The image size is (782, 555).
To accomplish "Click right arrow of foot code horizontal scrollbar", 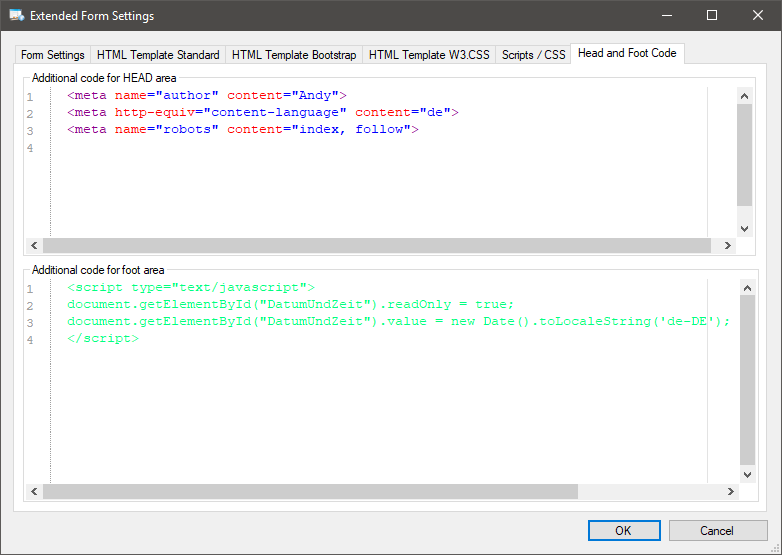I will (x=731, y=492).
